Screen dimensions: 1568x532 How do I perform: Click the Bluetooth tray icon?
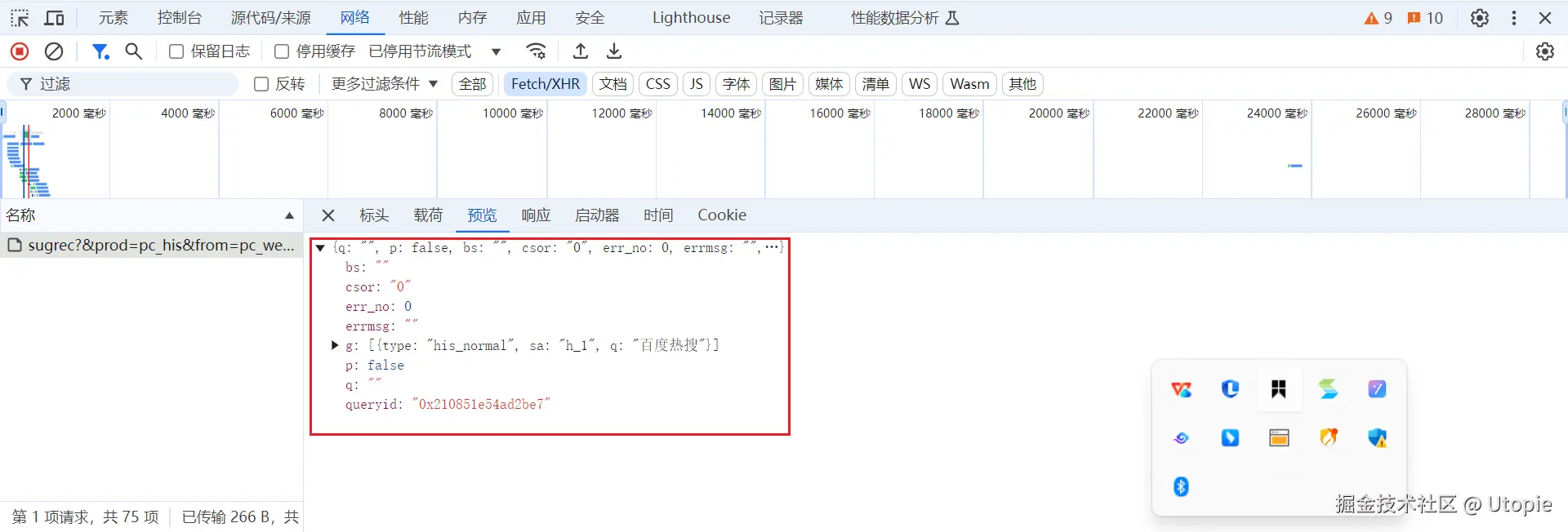(x=1181, y=487)
